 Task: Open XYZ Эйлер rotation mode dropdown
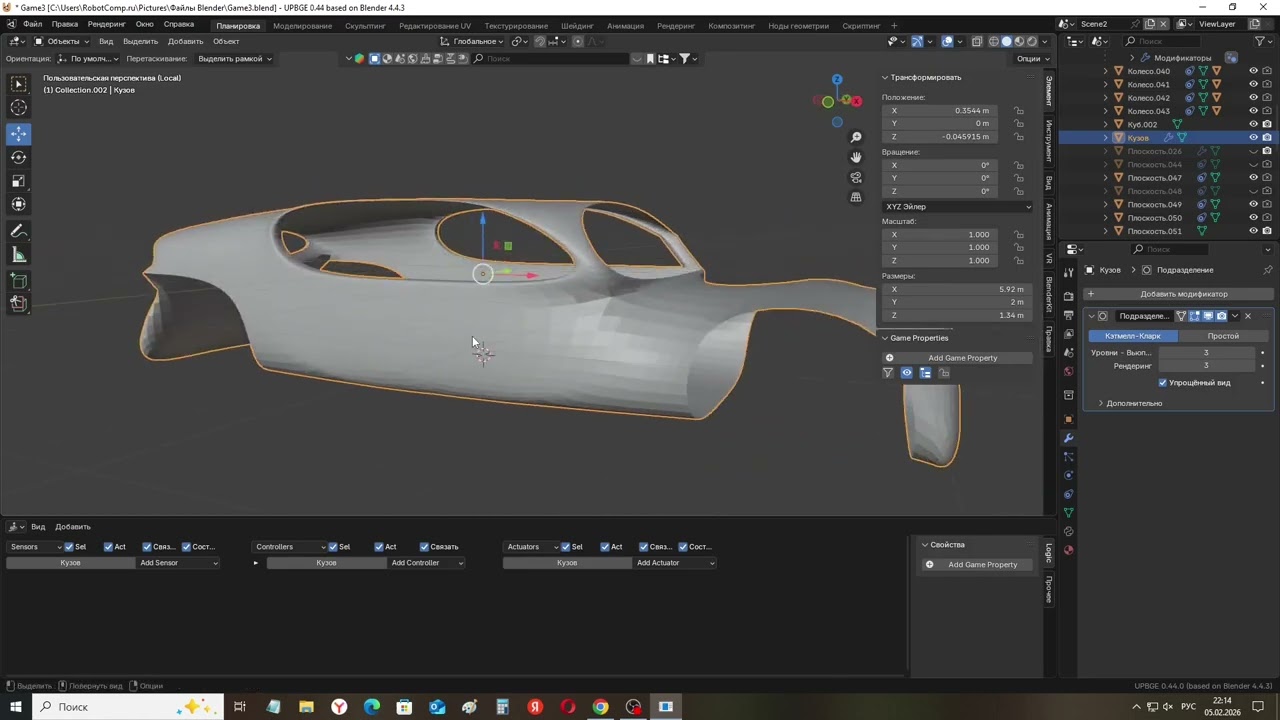pos(957,207)
